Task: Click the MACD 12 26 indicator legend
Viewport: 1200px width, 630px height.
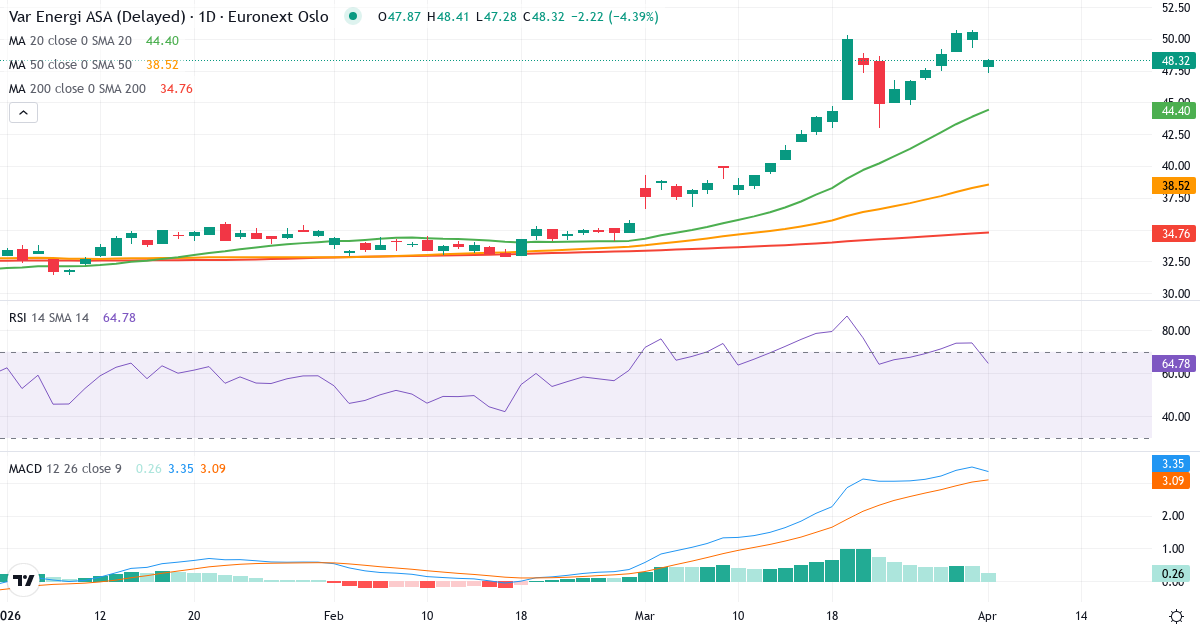Action: click(65, 468)
